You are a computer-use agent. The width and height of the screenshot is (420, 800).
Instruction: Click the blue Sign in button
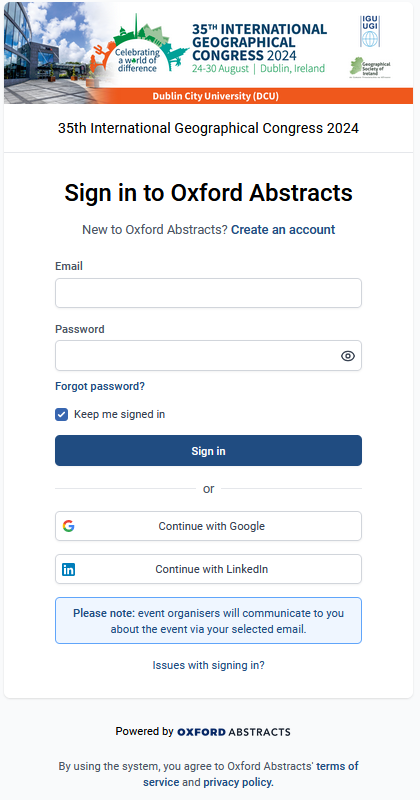click(208, 451)
